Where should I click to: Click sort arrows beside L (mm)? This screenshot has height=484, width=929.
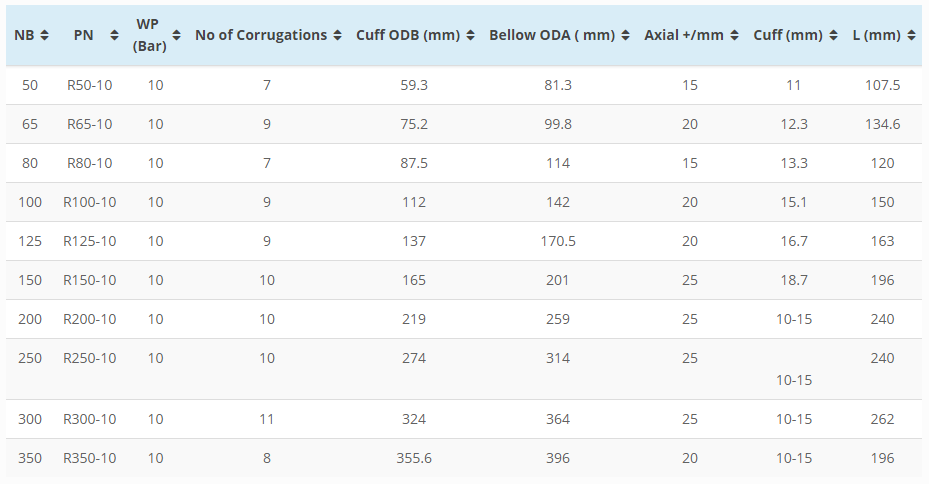tap(910, 35)
